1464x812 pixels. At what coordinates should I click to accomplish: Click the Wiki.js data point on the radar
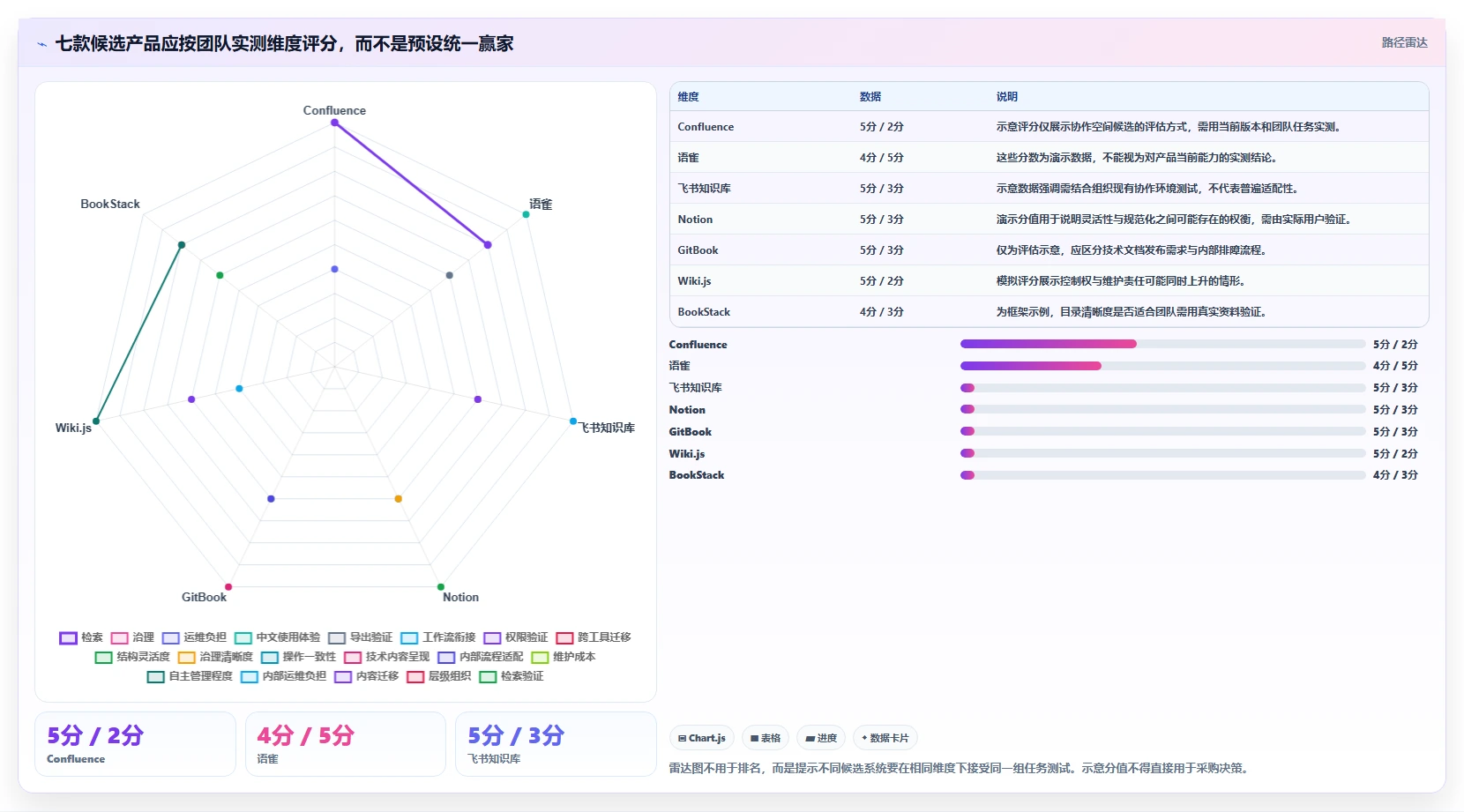click(96, 421)
